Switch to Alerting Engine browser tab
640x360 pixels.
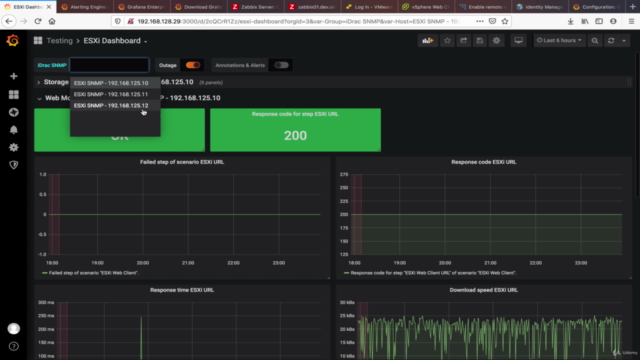(83, 7)
